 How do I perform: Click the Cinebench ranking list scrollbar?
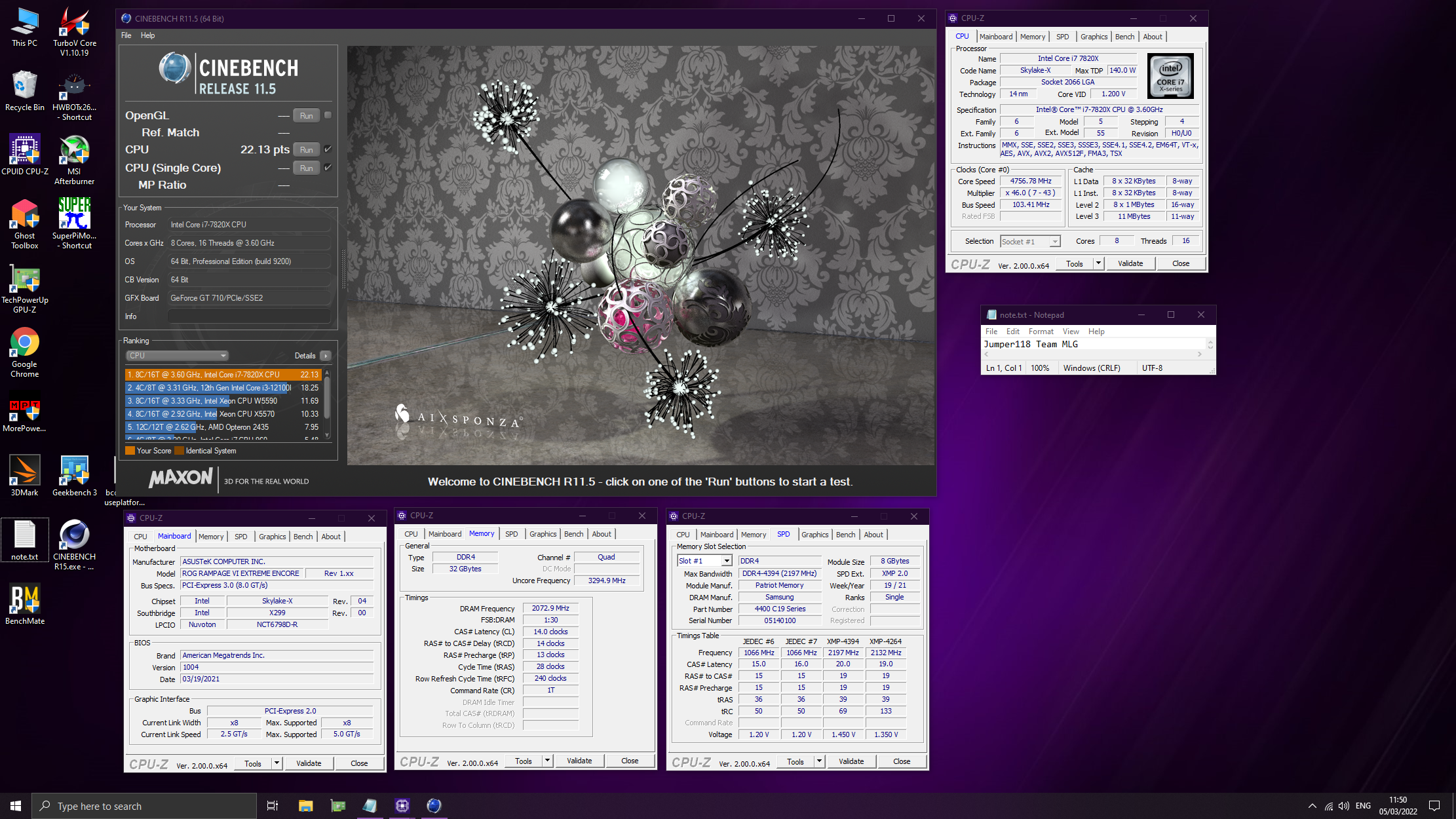pos(328,404)
